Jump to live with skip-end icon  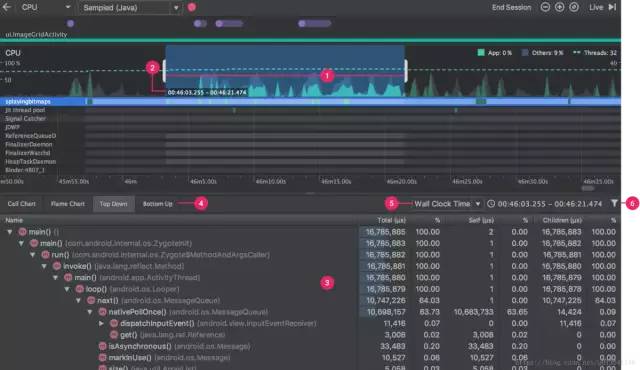click(612, 7)
